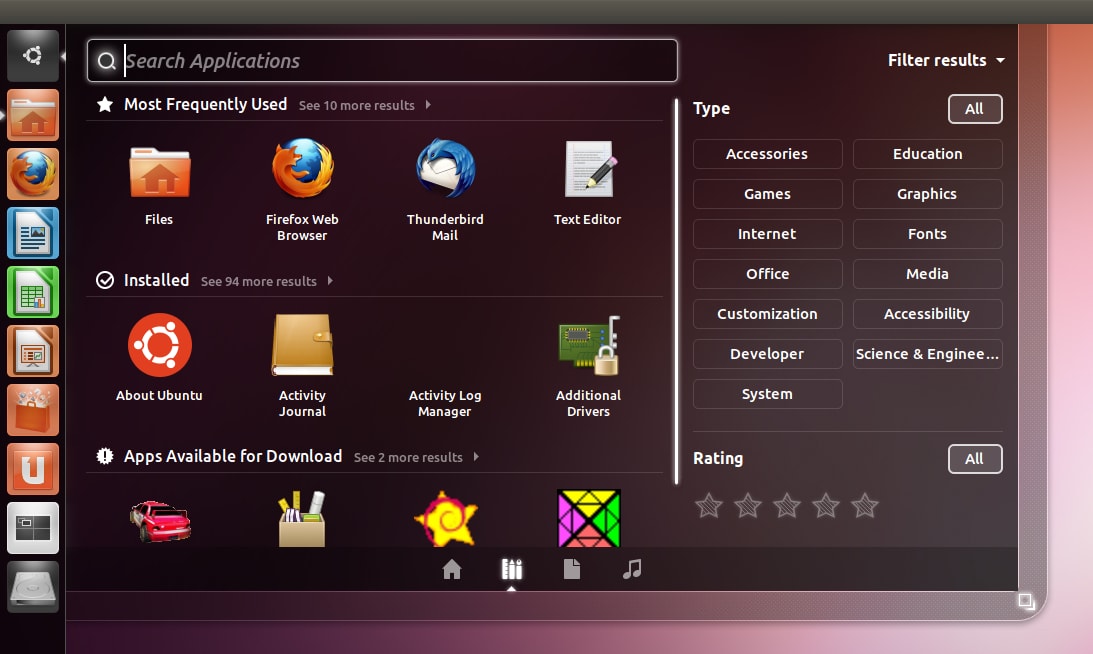Click the Dash resize corner icon
Image resolution: width=1093 pixels, height=654 pixels.
(x=1026, y=600)
